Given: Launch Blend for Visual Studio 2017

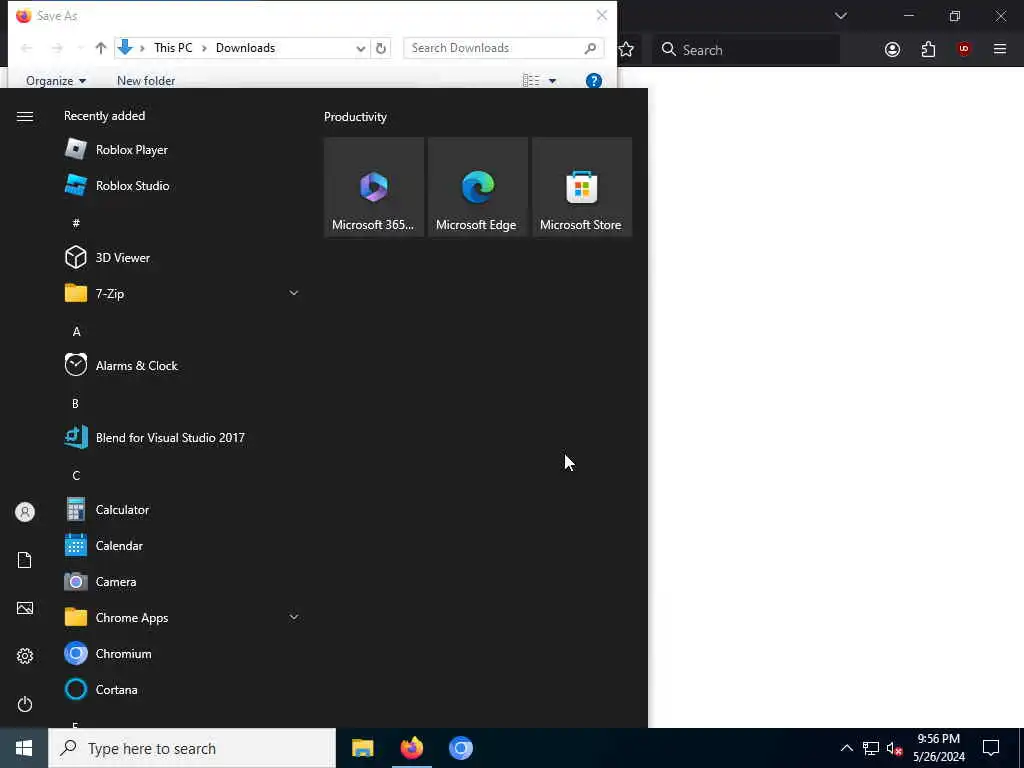Looking at the screenshot, I should point(181,438).
